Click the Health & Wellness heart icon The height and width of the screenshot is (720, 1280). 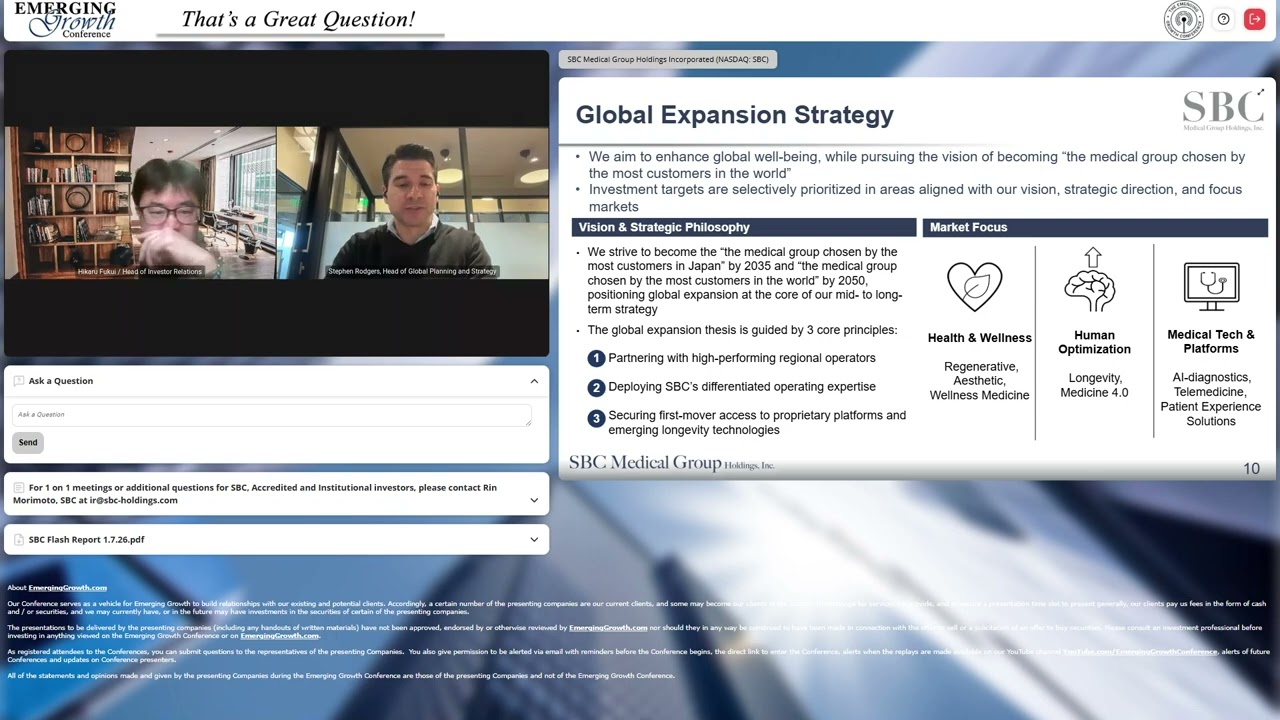click(975, 286)
